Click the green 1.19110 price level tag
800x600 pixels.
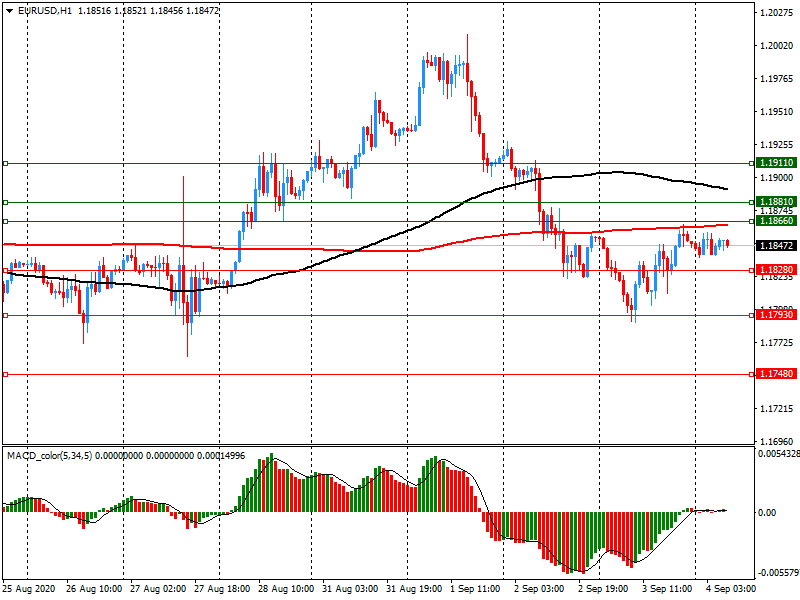point(776,162)
